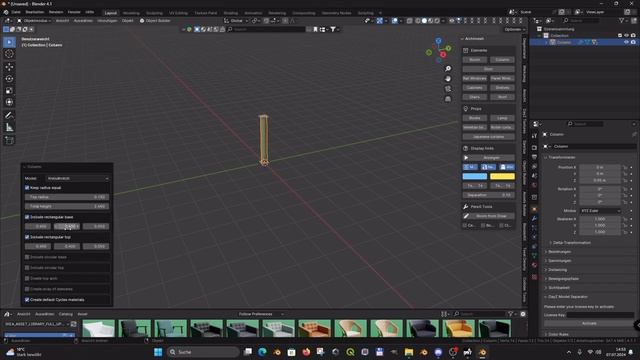Switch to UV Editing workspace tab
This screenshot has height=360, width=640.
click(x=178, y=13)
